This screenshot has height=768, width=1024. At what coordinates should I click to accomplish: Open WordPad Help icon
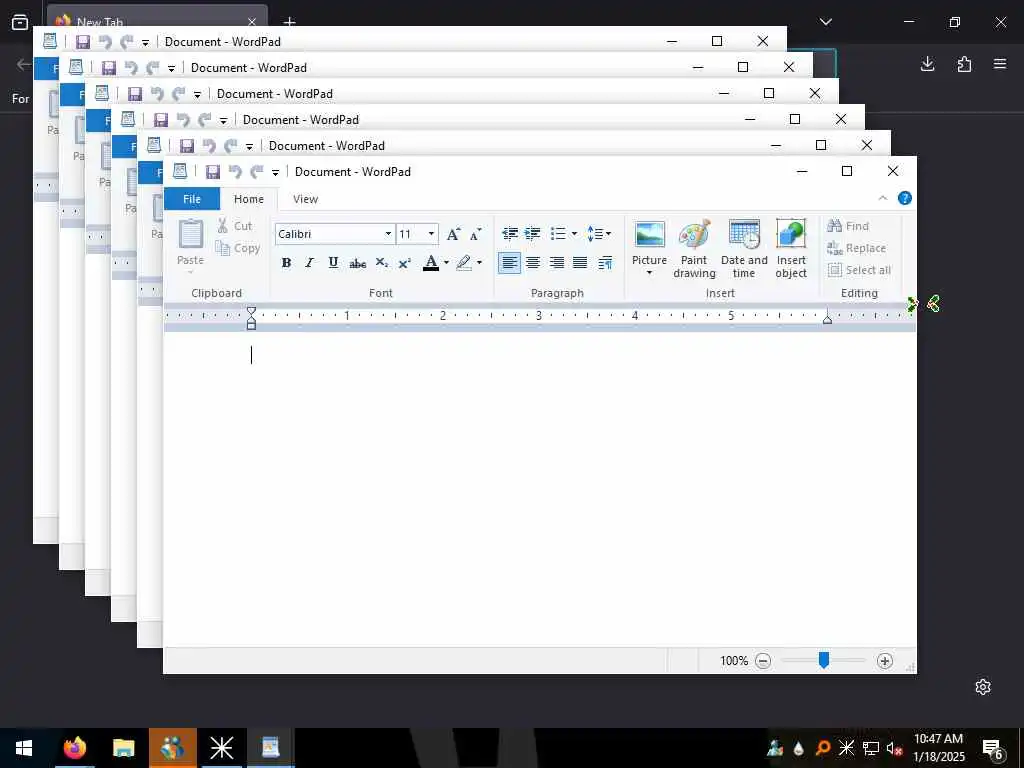pyautogui.click(x=904, y=198)
